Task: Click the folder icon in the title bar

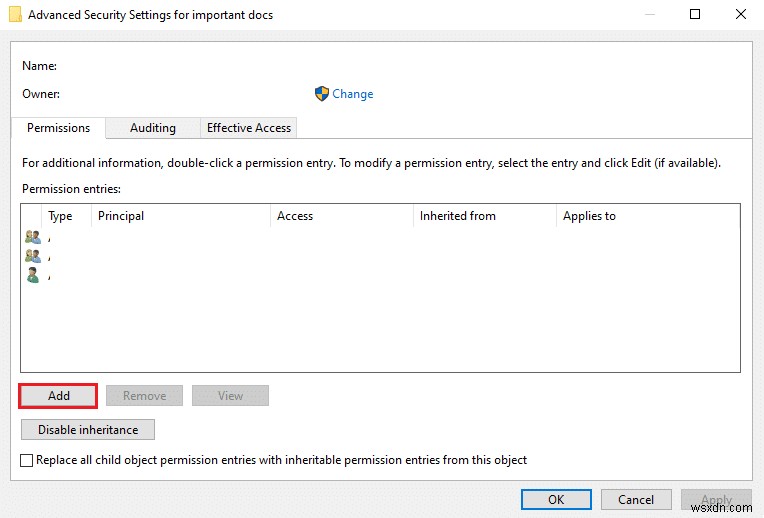Action: pyautogui.click(x=15, y=15)
